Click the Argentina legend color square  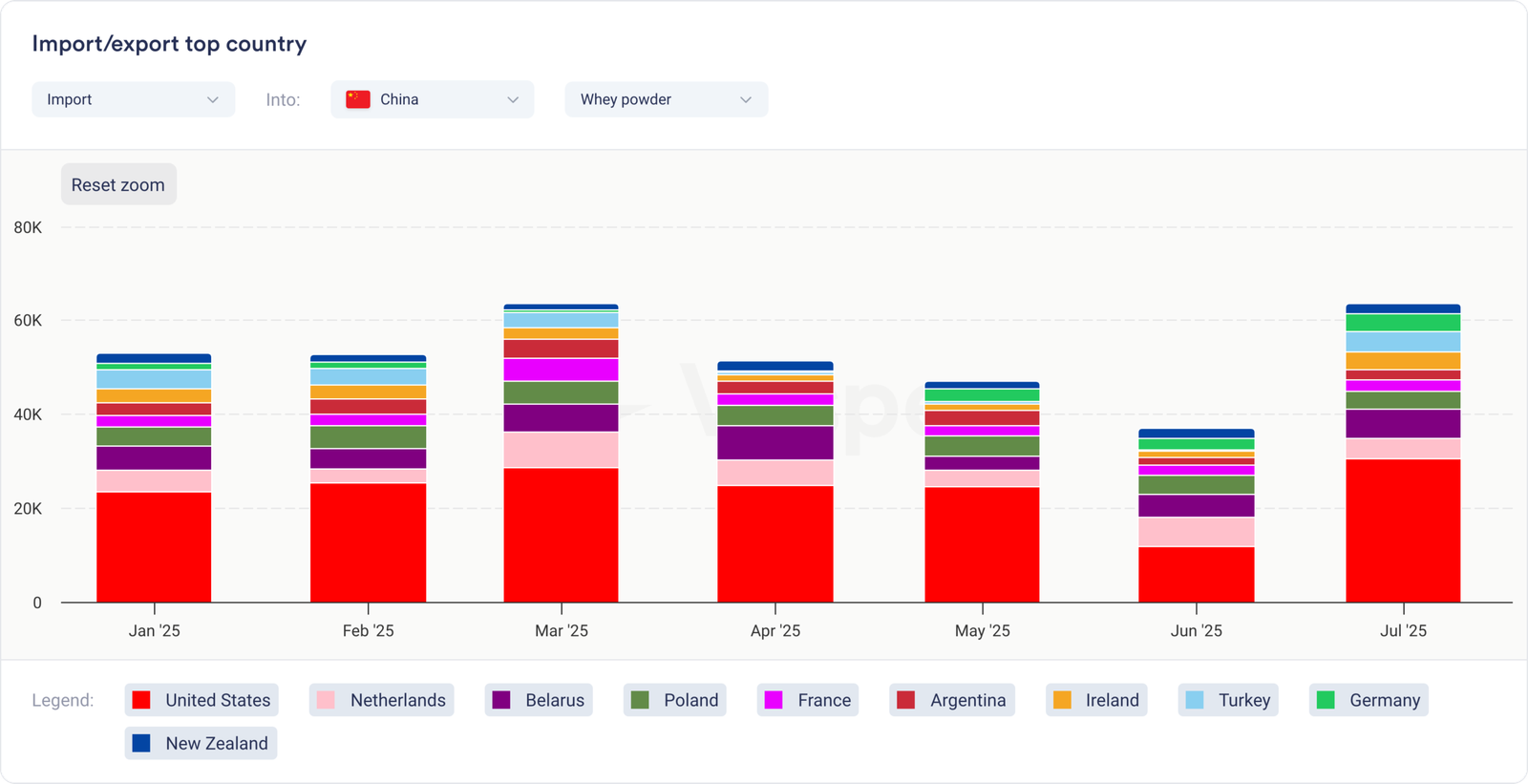[x=906, y=700]
